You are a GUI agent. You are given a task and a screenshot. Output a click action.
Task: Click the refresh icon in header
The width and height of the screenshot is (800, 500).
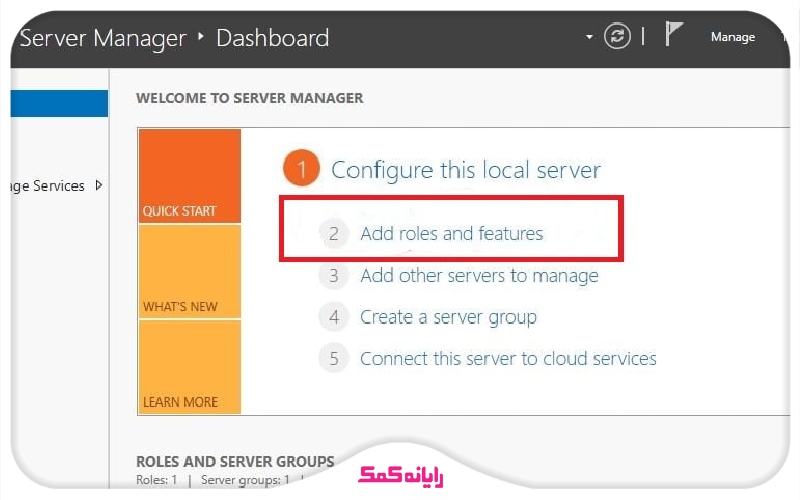[x=617, y=37]
